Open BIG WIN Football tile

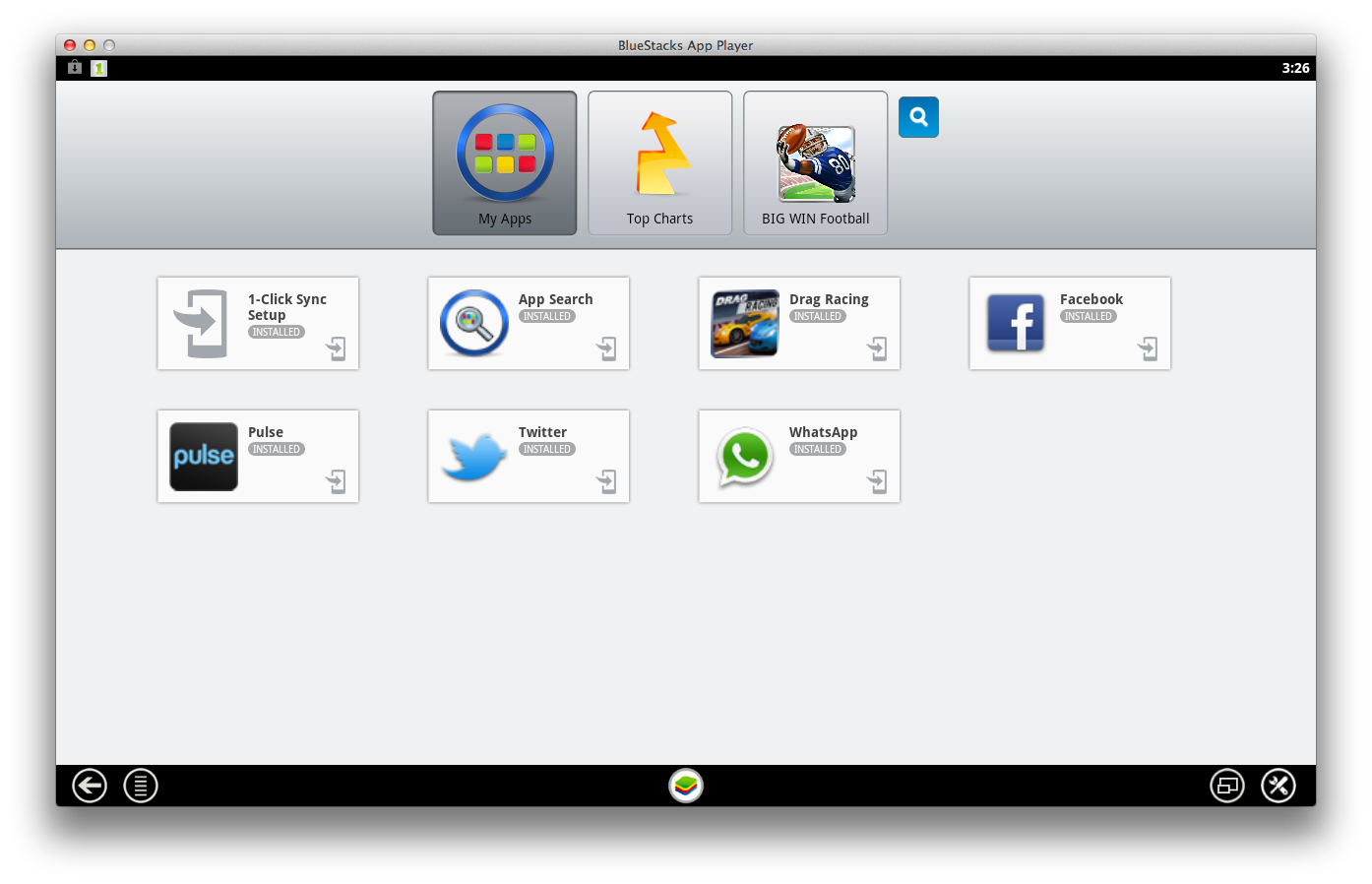pos(816,163)
